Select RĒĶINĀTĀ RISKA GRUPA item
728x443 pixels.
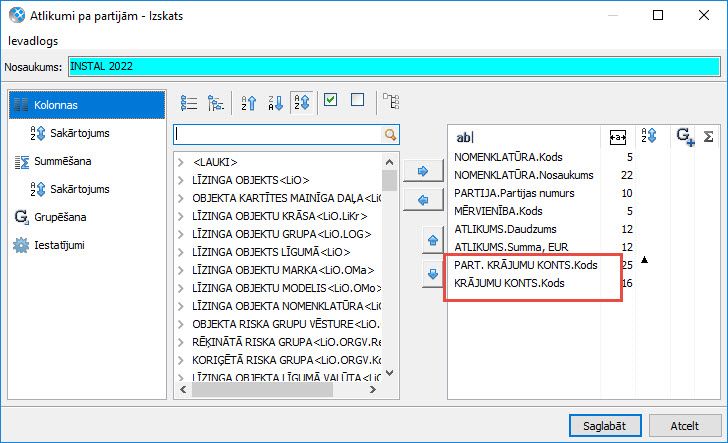point(286,342)
